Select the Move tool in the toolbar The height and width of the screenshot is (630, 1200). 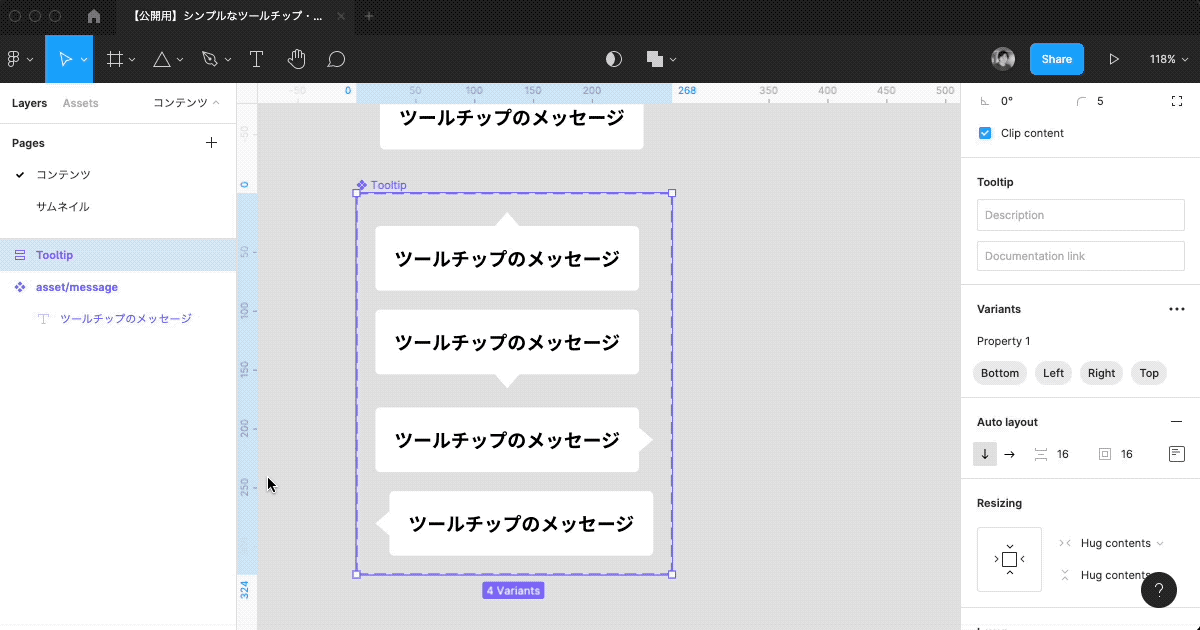point(64,58)
